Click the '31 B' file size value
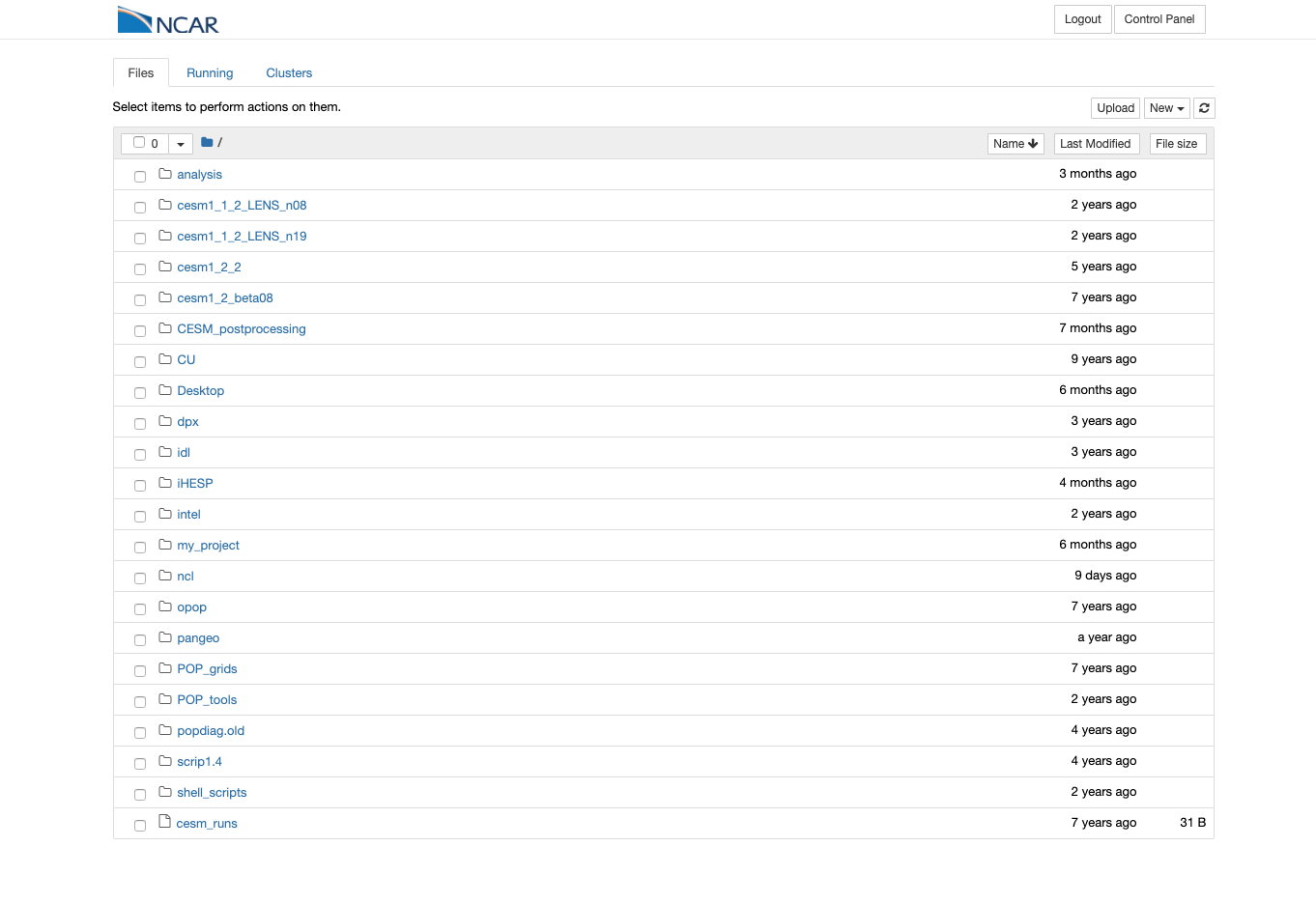The width and height of the screenshot is (1316, 903). 1192,823
